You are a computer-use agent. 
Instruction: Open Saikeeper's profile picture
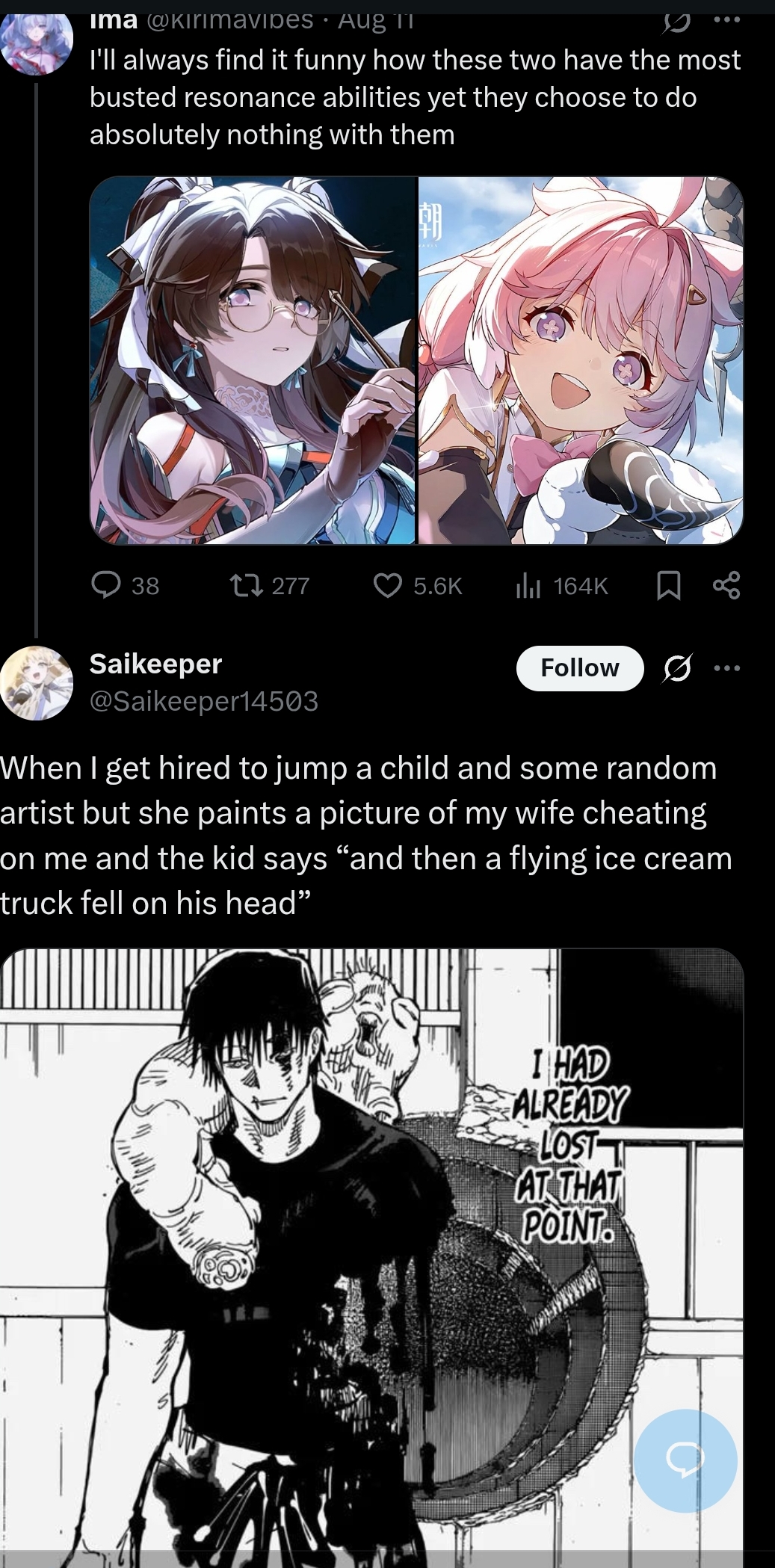coord(37,682)
